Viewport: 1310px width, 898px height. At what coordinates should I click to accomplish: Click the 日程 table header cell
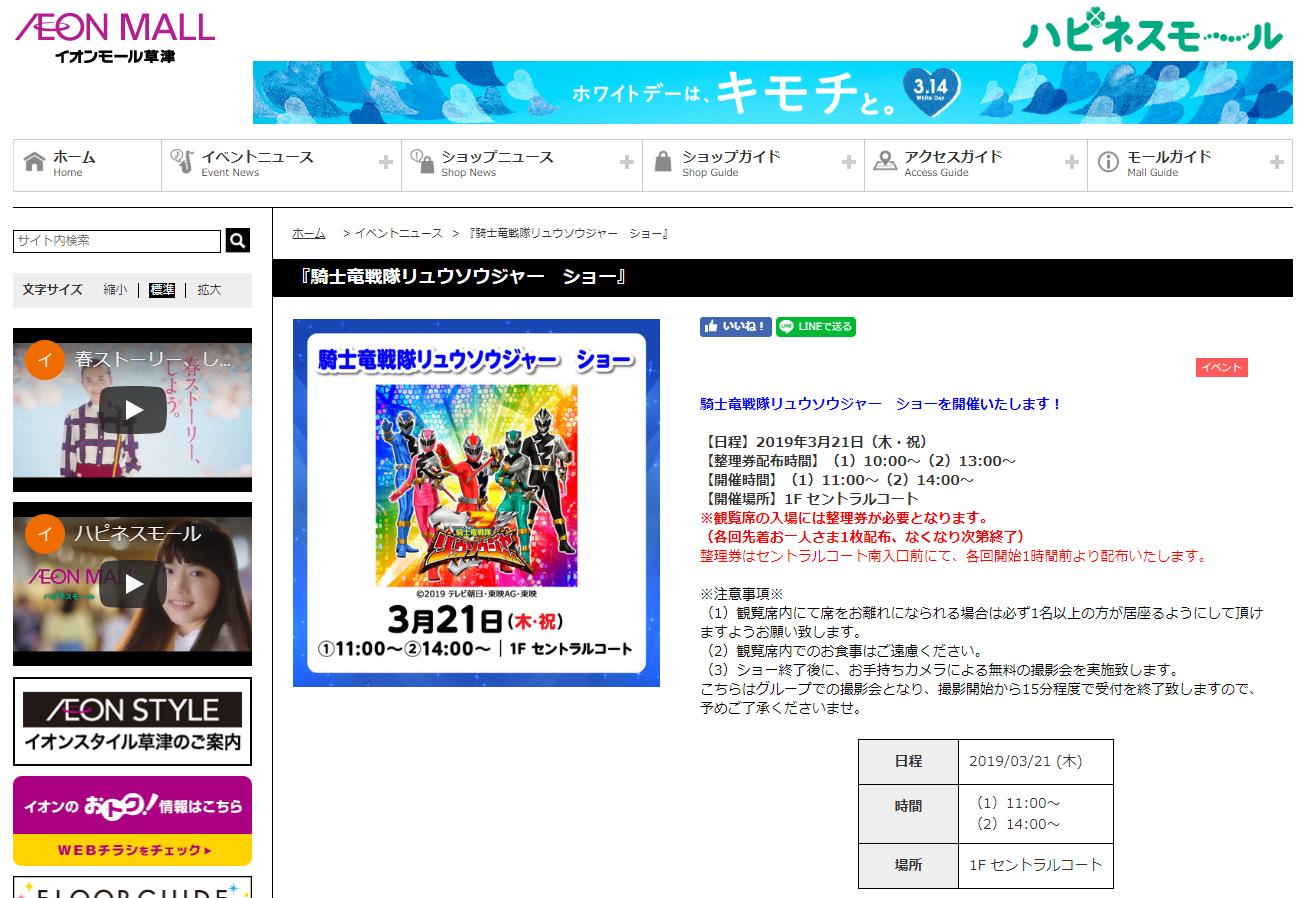pyautogui.click(x=908, y=761)
